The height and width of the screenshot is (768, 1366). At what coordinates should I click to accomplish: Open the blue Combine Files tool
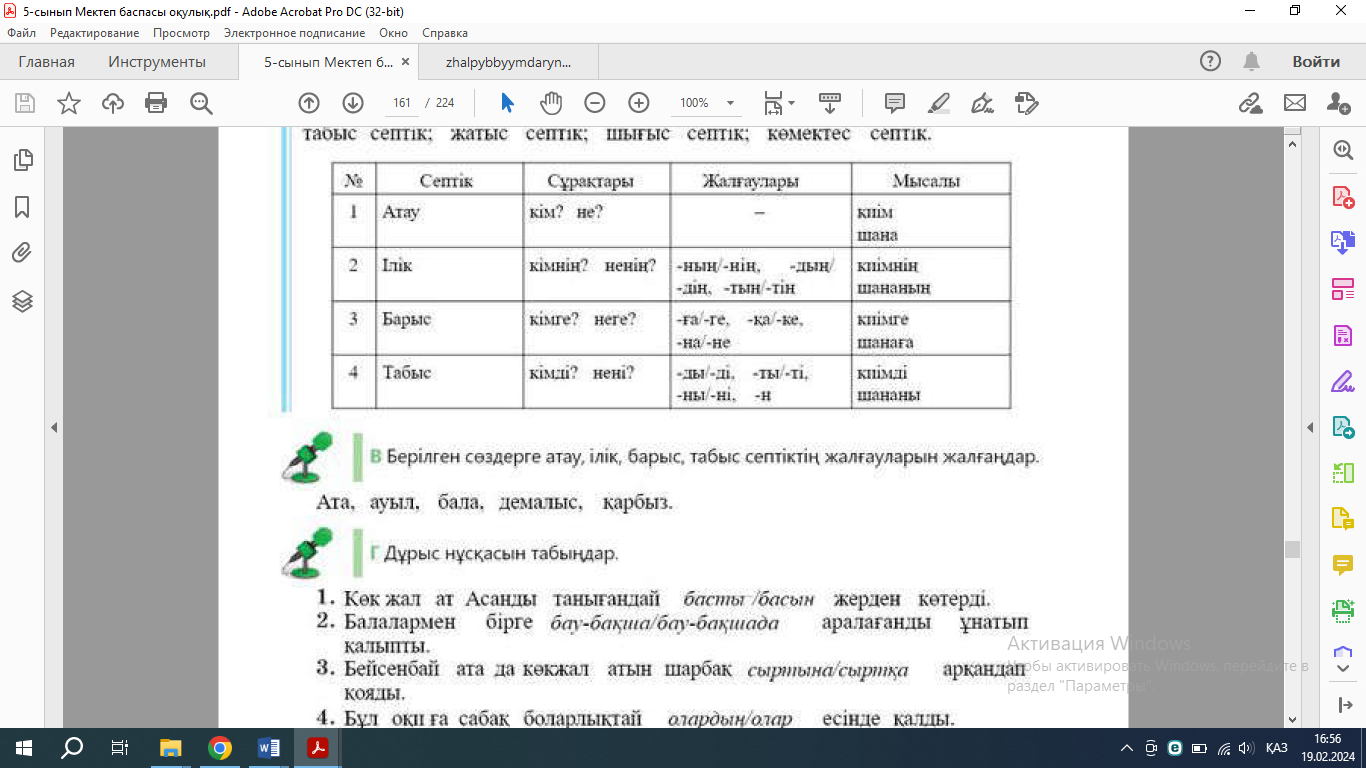click(1343, 242)
